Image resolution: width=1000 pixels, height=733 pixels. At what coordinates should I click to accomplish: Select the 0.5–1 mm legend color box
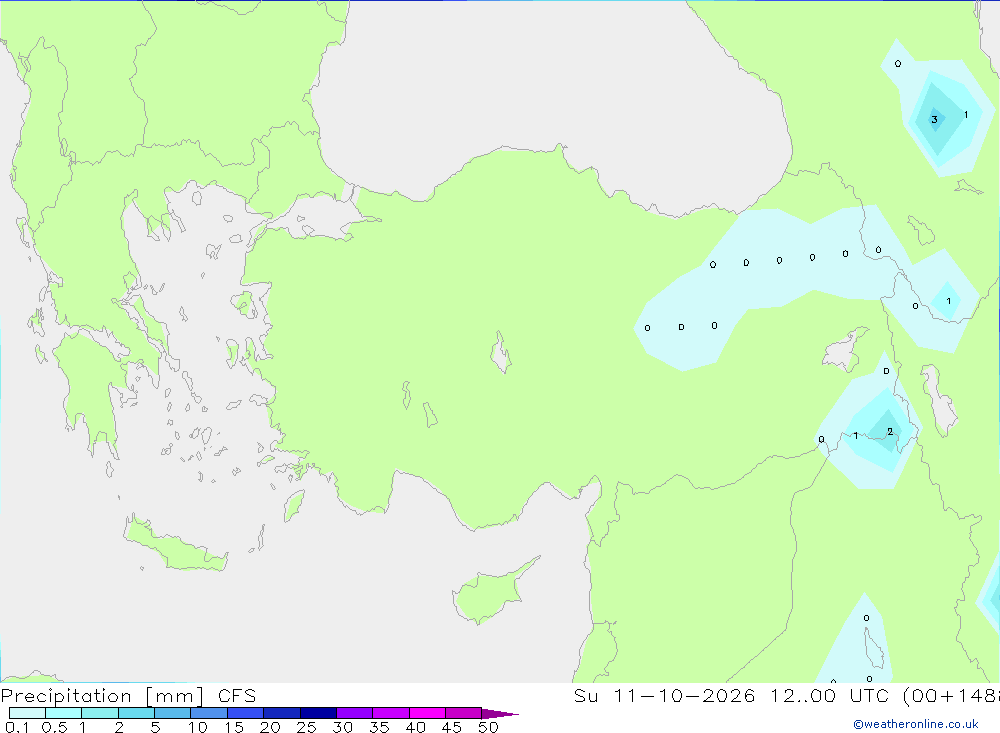pos(63,713)
